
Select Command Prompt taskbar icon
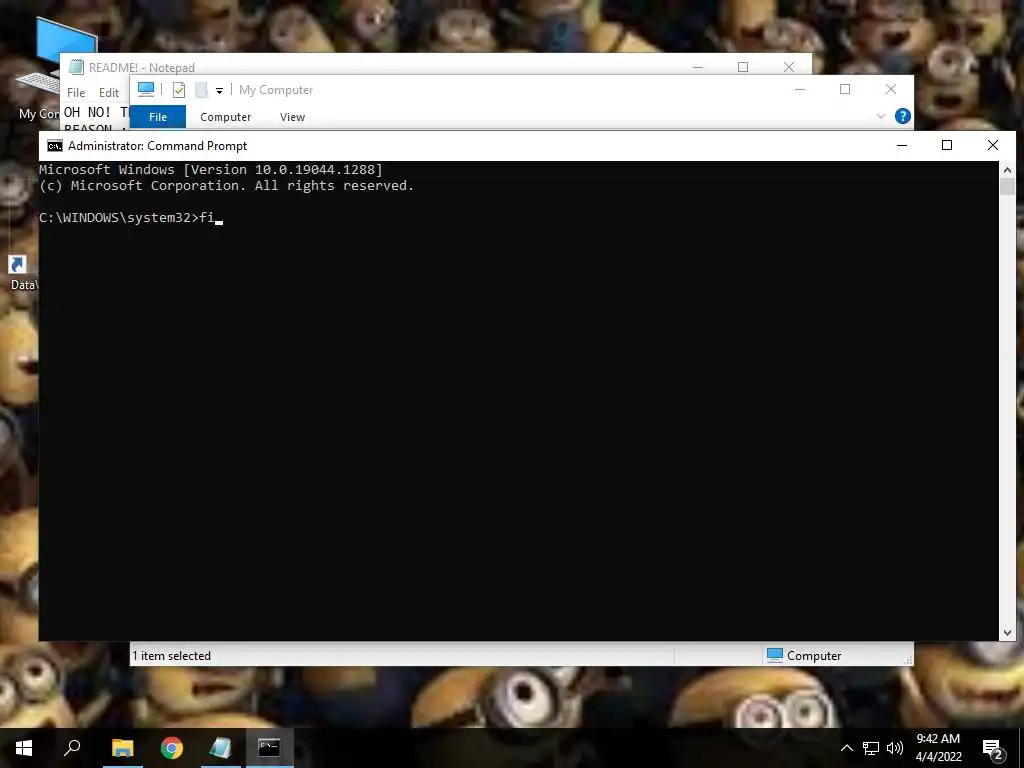pyautogui.click(x=269, y=748)
